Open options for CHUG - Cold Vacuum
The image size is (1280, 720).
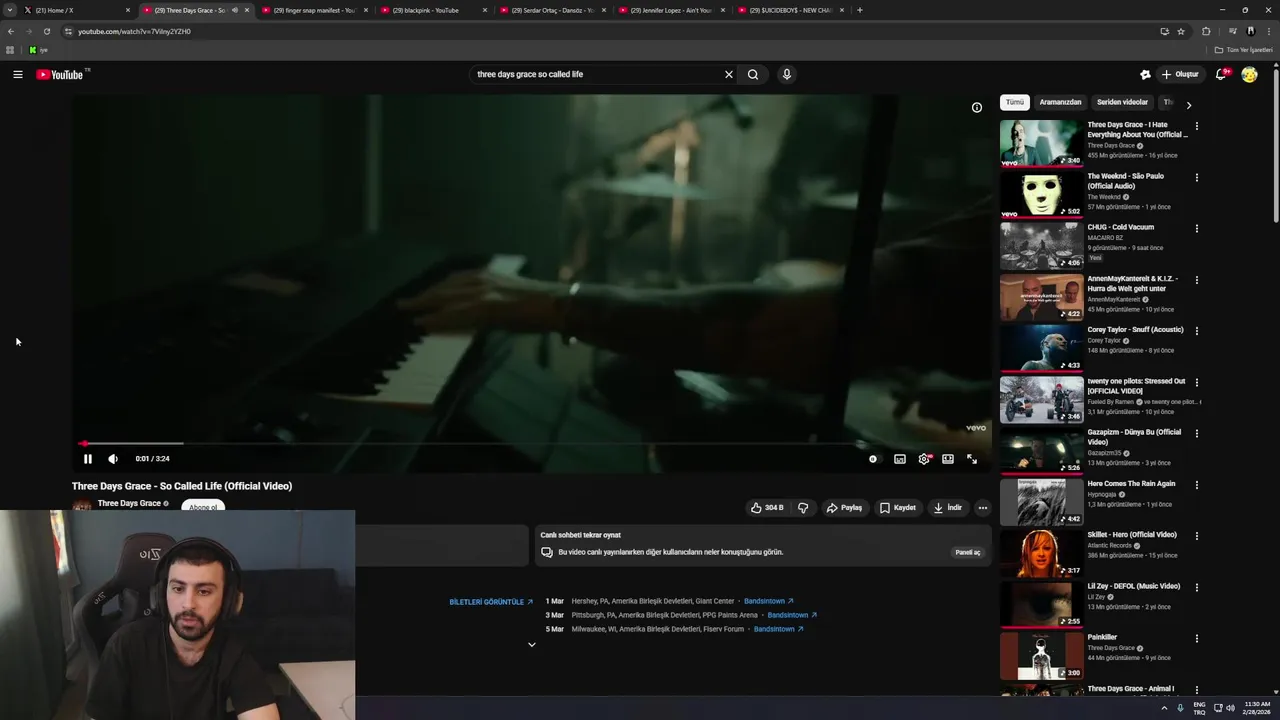[x=1196, y=228]
